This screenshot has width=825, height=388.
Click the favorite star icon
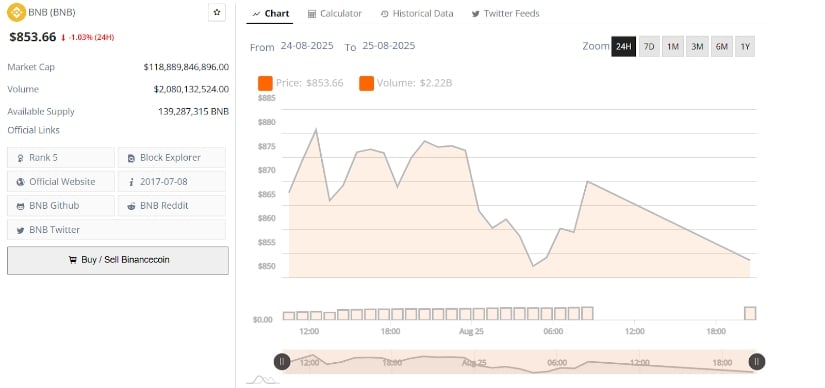pos(217,12)
